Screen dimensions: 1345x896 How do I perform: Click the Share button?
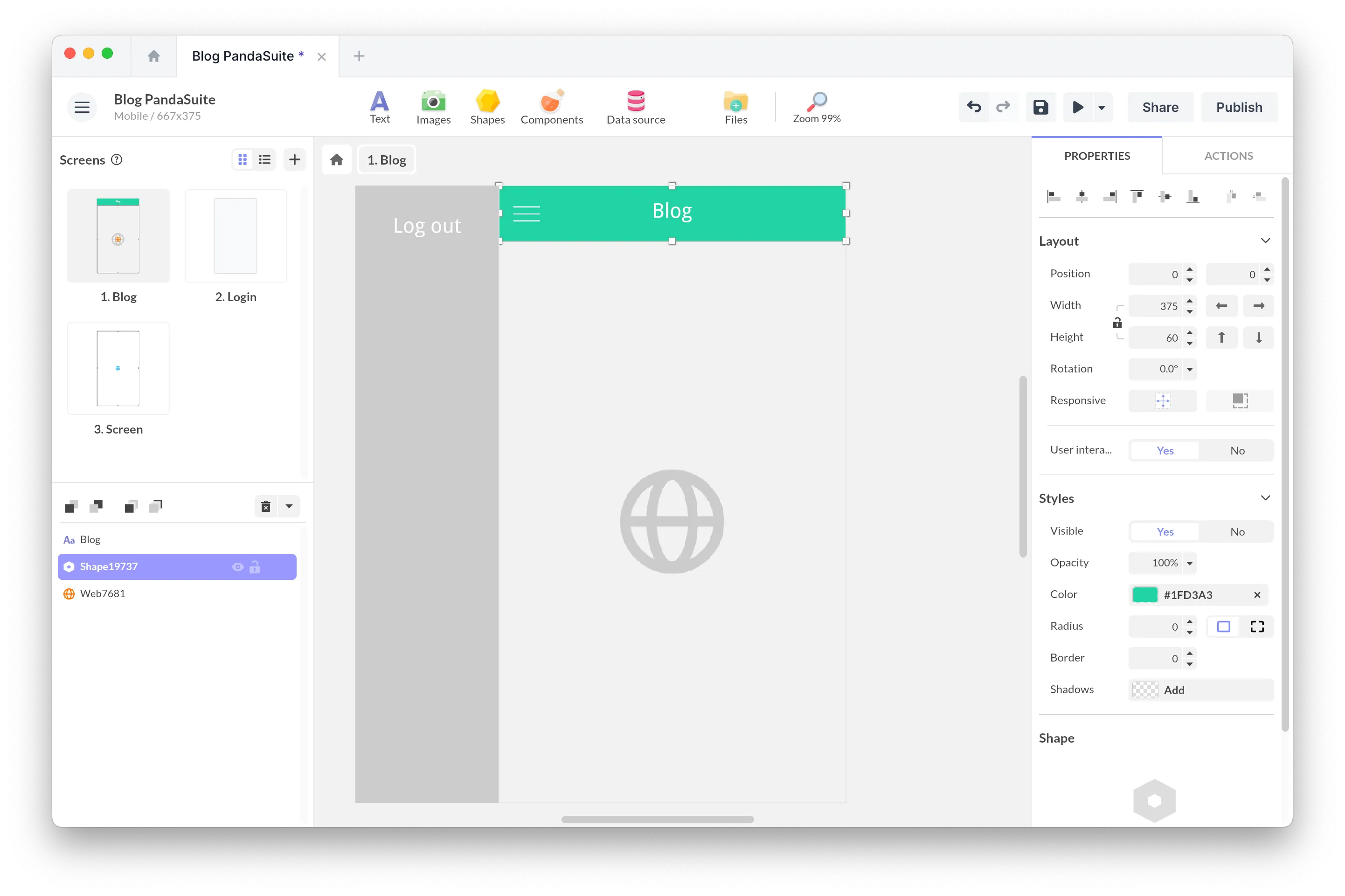[x=1160, y=107]
